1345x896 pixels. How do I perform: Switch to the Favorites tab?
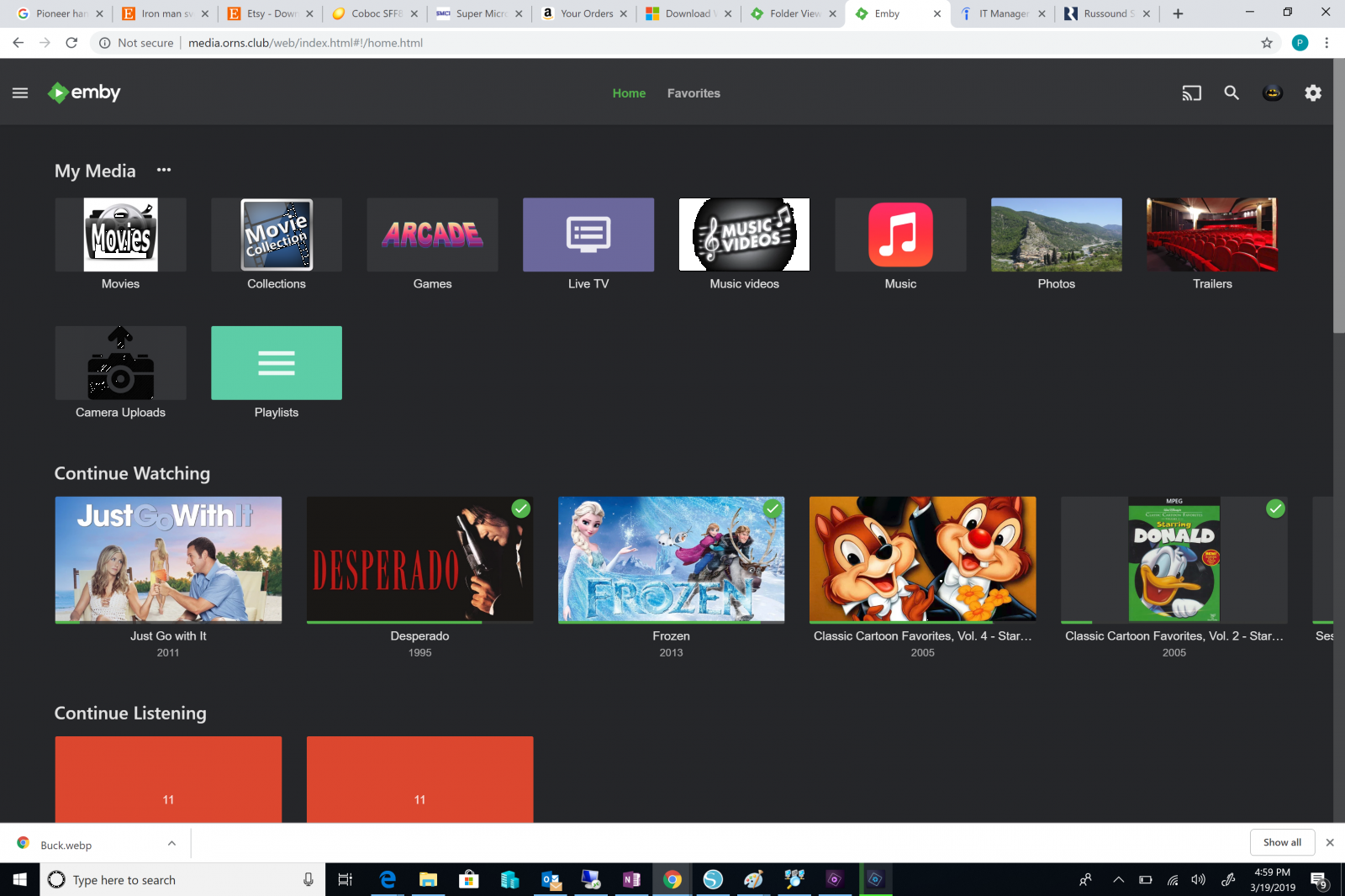693,93
